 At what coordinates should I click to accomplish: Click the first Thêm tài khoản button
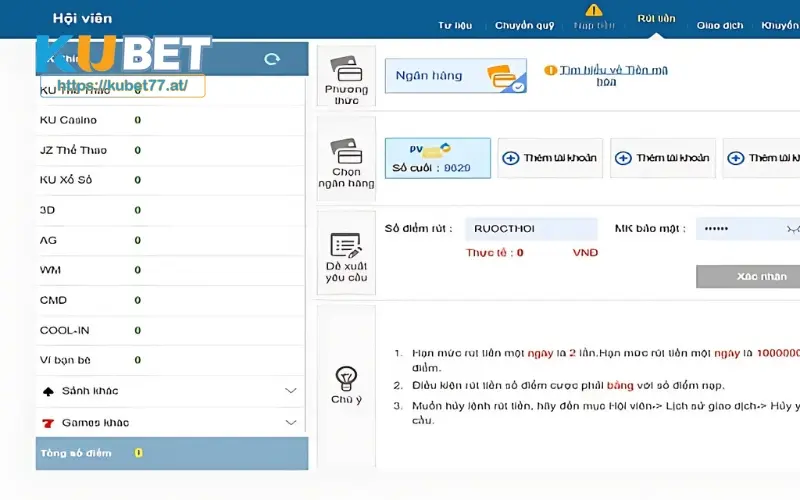[x=550, y=158]
